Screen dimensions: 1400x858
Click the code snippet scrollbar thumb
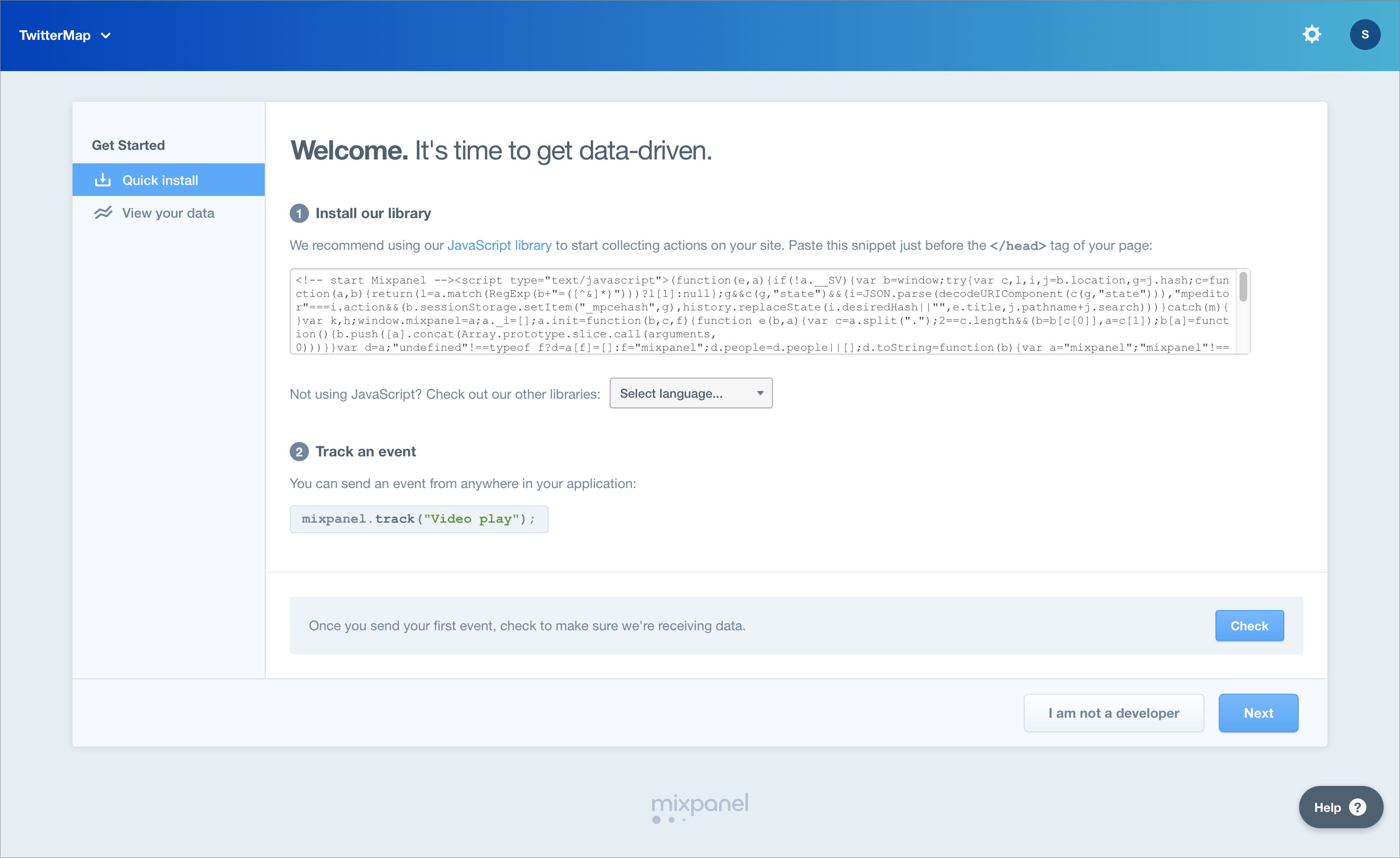click(1243, 287)
